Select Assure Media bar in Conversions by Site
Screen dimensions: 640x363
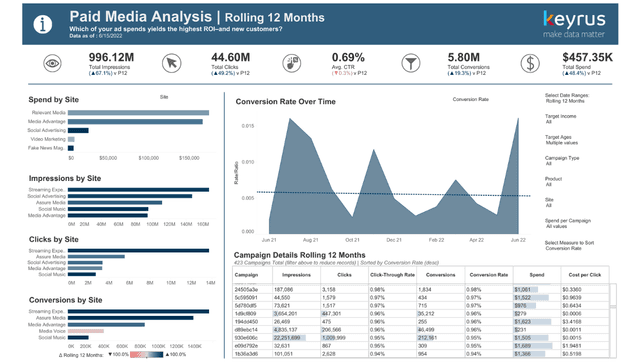(x=131, y=318)
